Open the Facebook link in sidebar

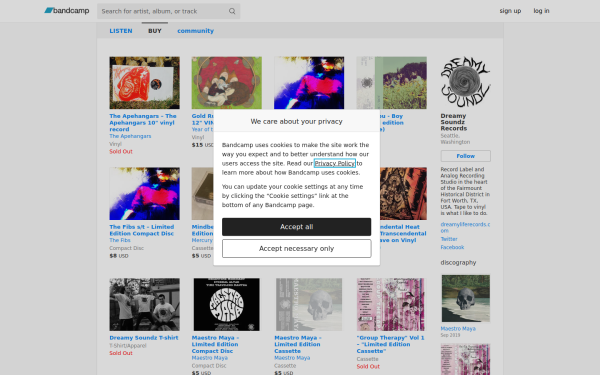452,248
